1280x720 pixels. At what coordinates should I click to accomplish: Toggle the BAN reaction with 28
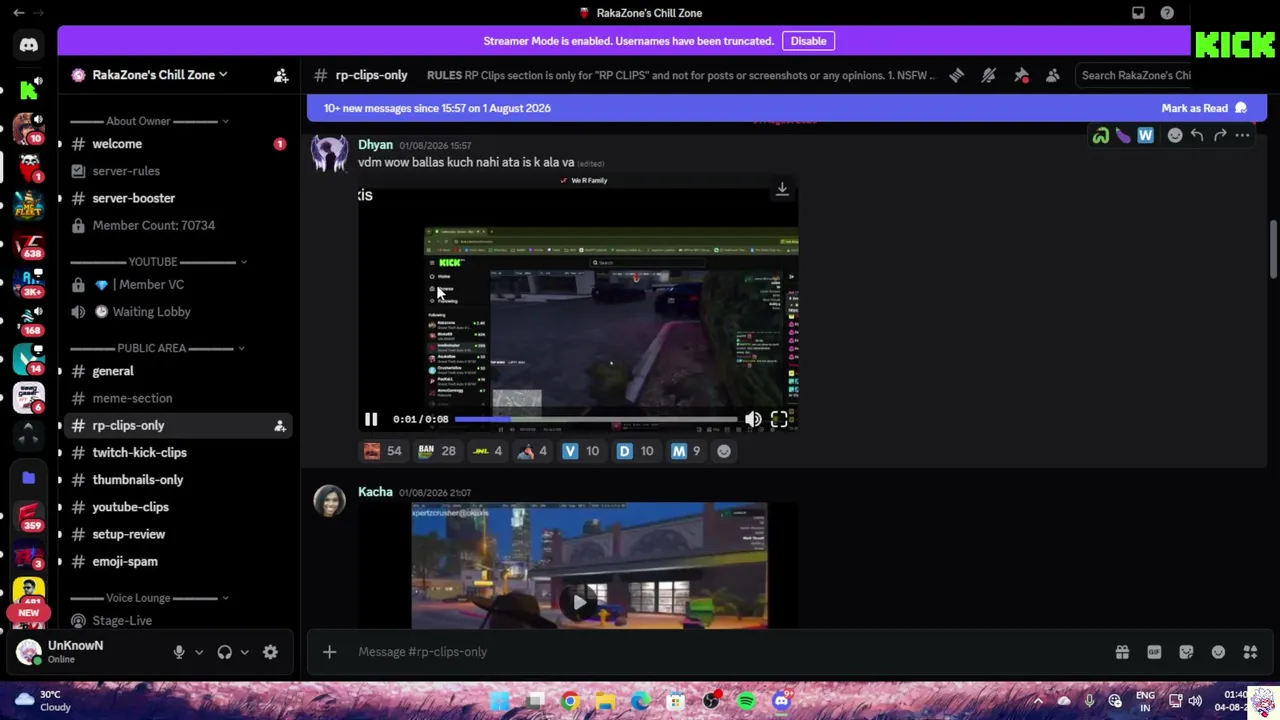(437, 451)
